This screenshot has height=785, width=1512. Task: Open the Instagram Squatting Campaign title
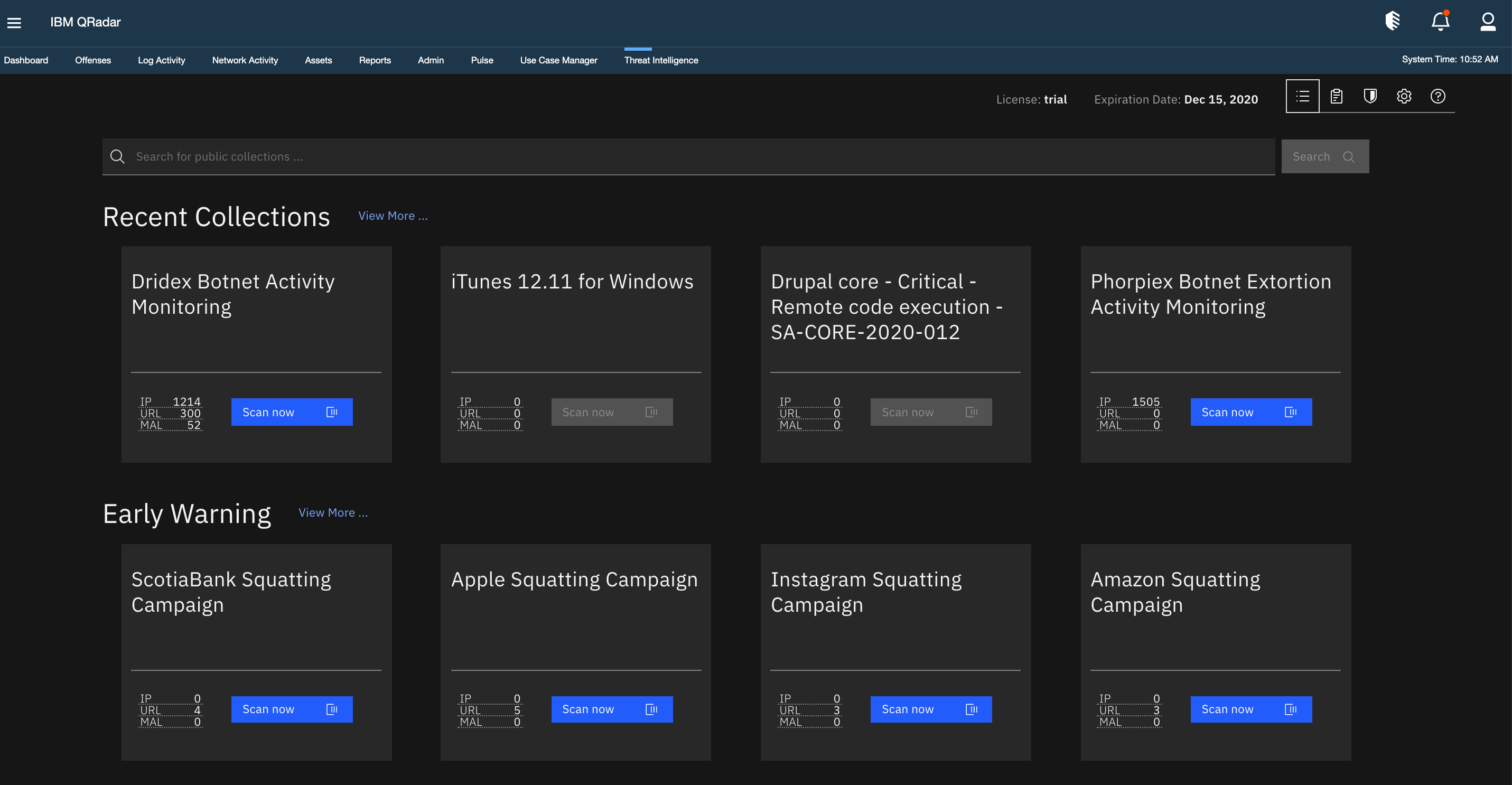(x=866, y=592)
